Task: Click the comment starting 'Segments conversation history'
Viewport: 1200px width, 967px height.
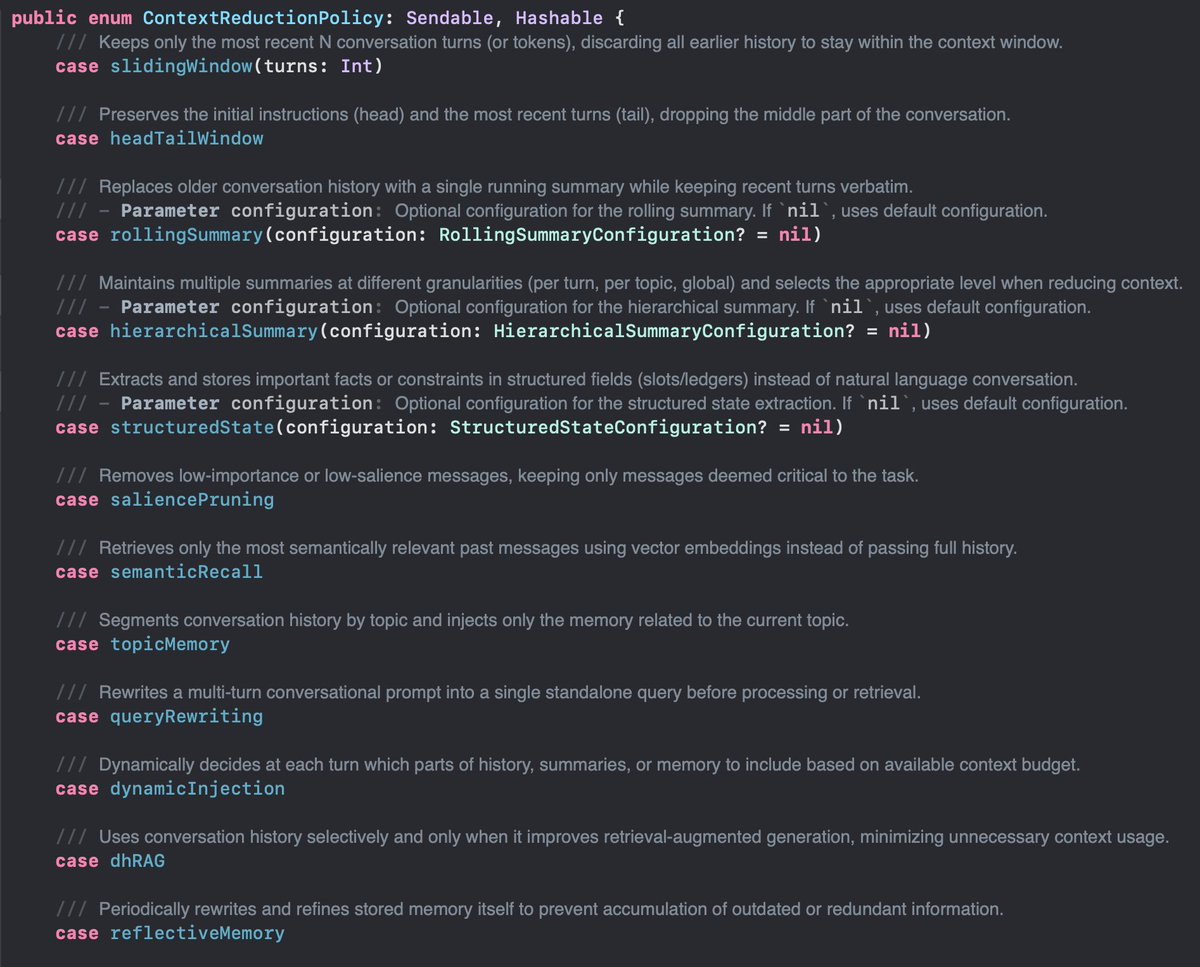Action: point(452,621)
